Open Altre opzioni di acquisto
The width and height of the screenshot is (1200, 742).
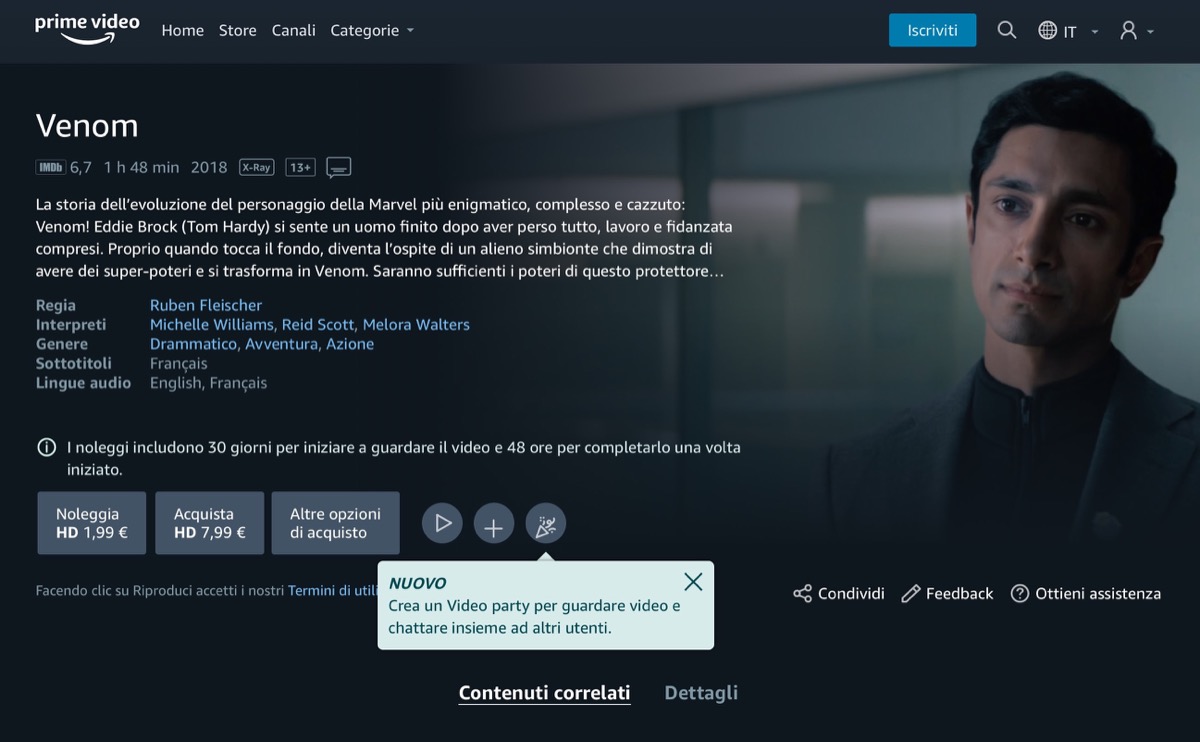tap(335, 523)
